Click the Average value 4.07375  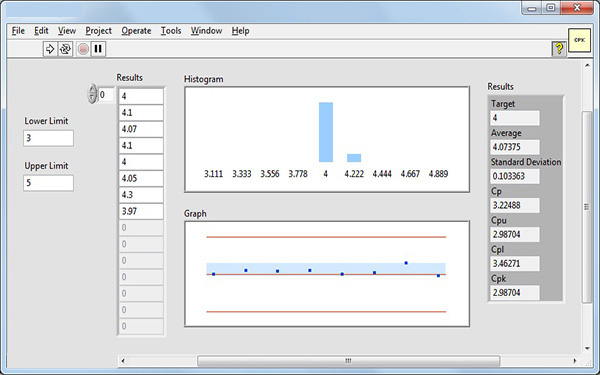[x=515, y=147]
